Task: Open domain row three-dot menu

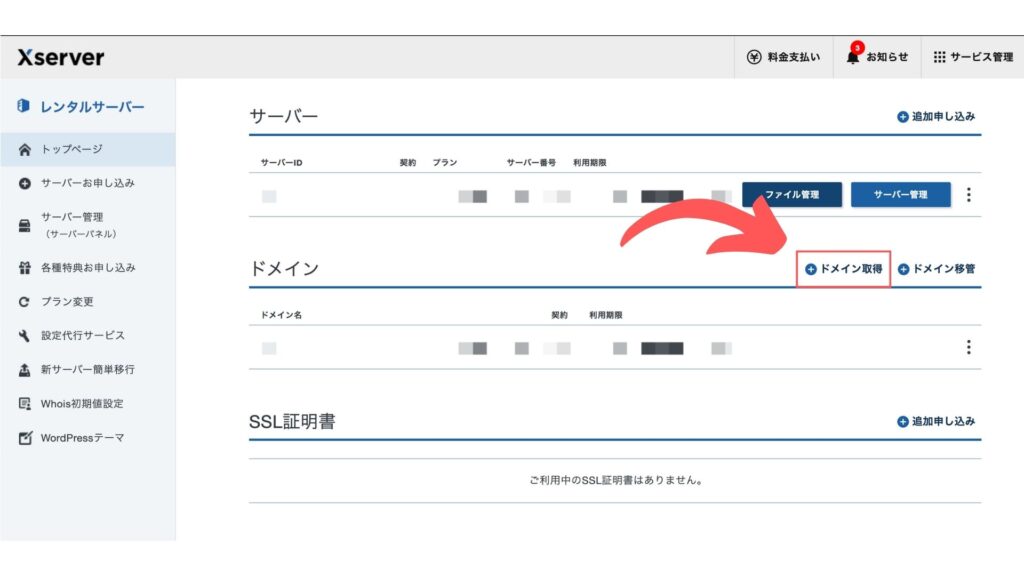Action: point(968,347)
